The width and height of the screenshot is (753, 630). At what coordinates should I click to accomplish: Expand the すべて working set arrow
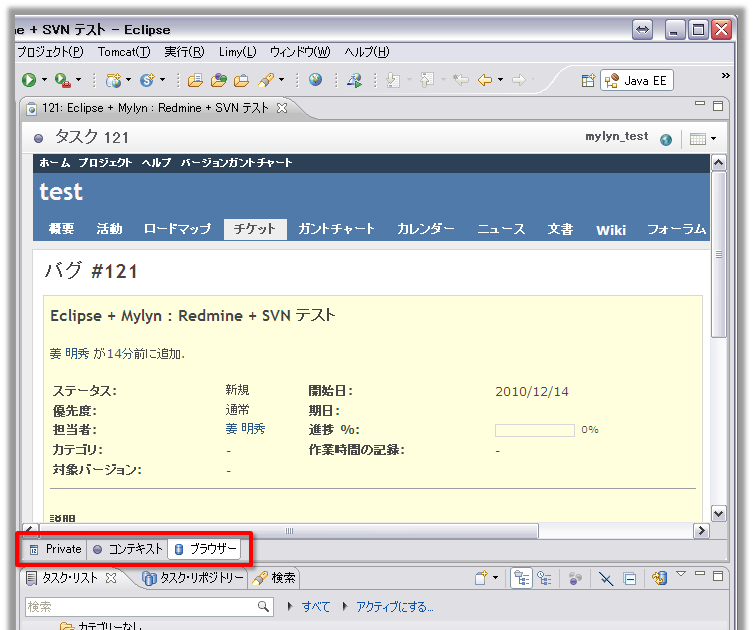point(290,606)
